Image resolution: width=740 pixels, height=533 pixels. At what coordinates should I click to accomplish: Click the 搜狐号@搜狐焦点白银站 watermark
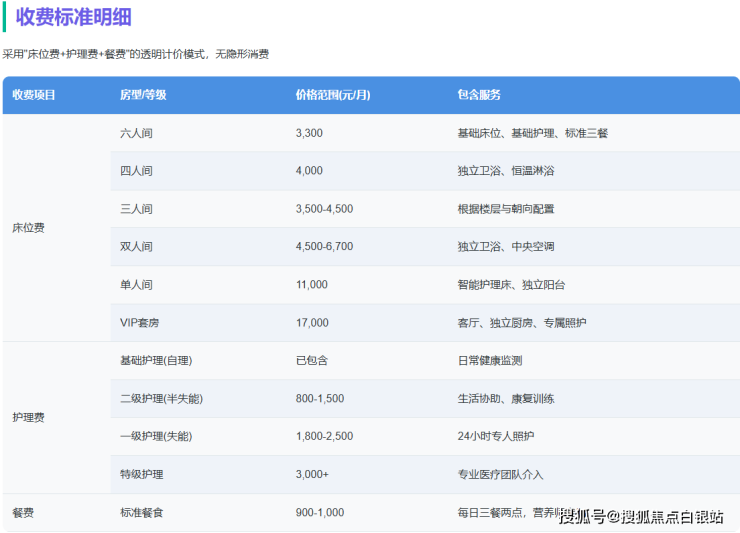tap(641, 517)
